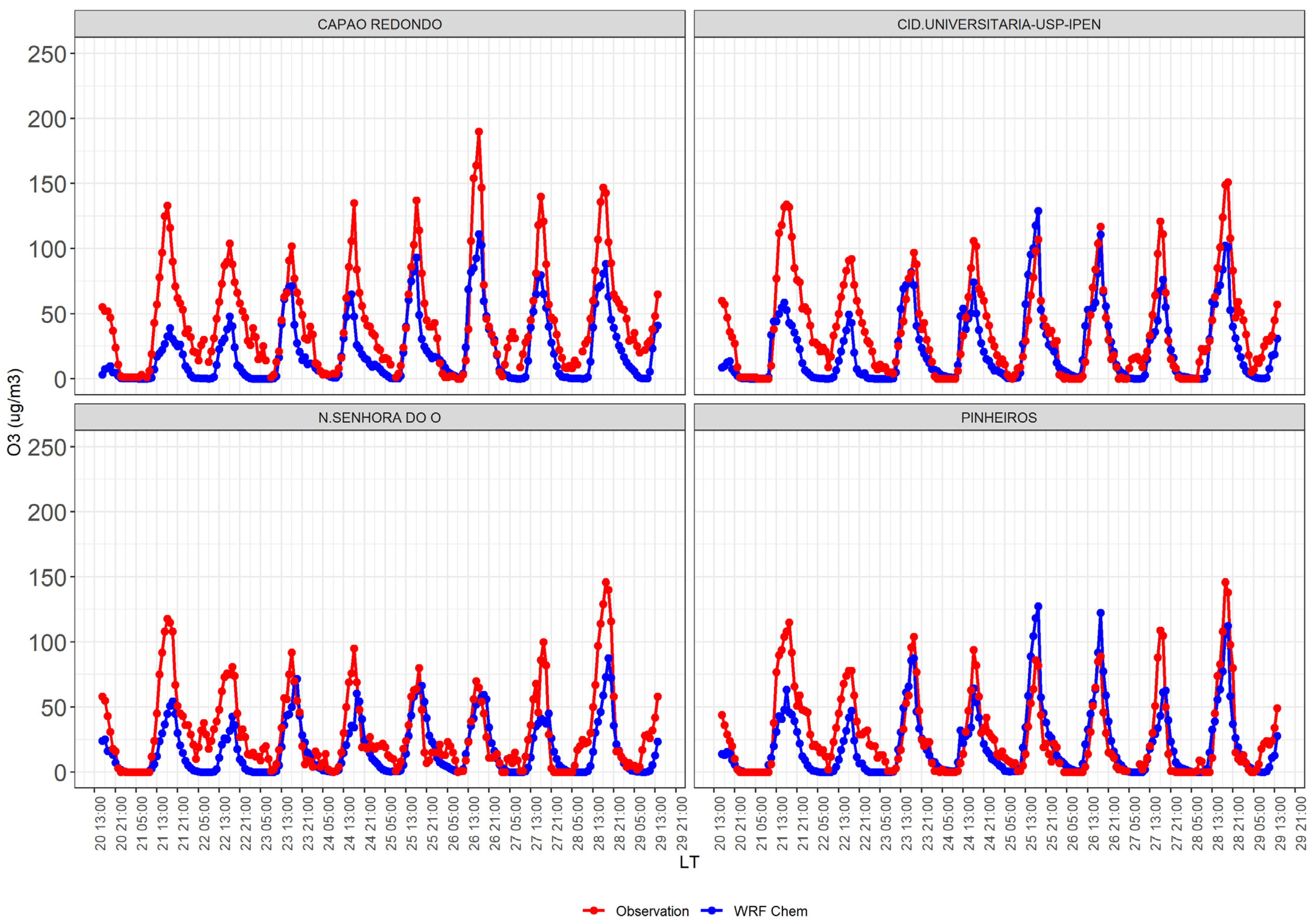Select the PINHEIROS panel header
Viewport: 1316px width, 924px height.
(999, 418)
